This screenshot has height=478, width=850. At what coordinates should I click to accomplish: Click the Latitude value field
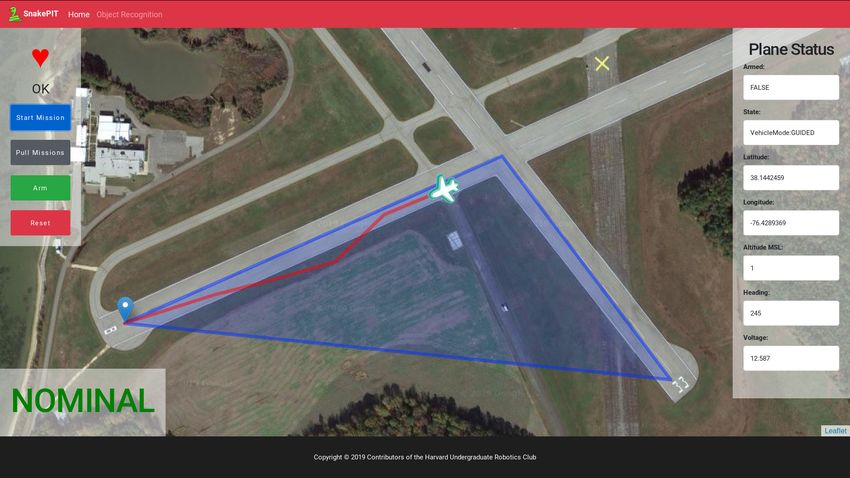click(x=791, y=177)
